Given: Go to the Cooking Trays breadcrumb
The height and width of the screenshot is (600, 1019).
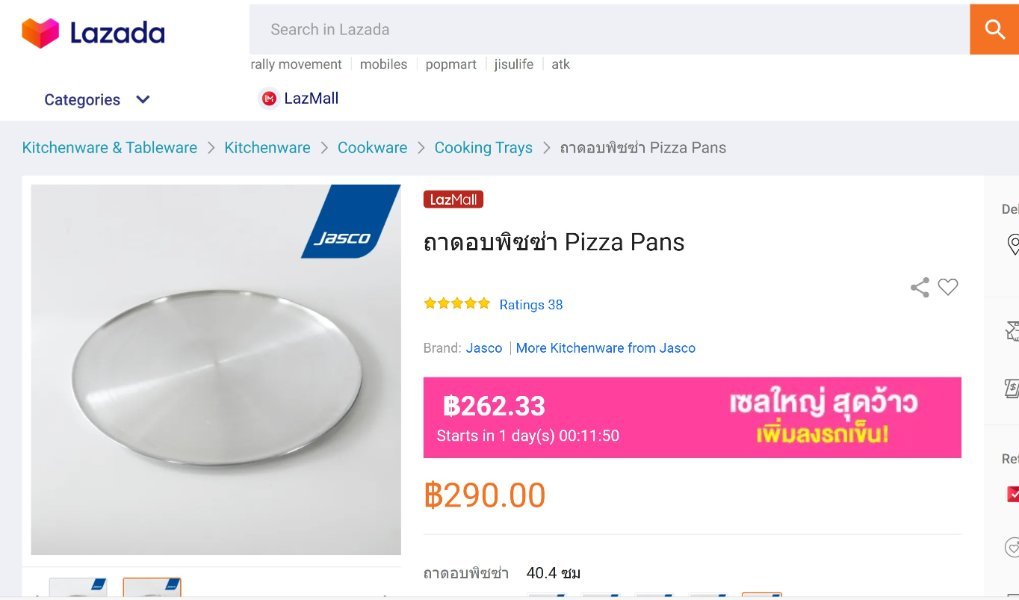Looking at the screenshot, I should click(483, 148).
